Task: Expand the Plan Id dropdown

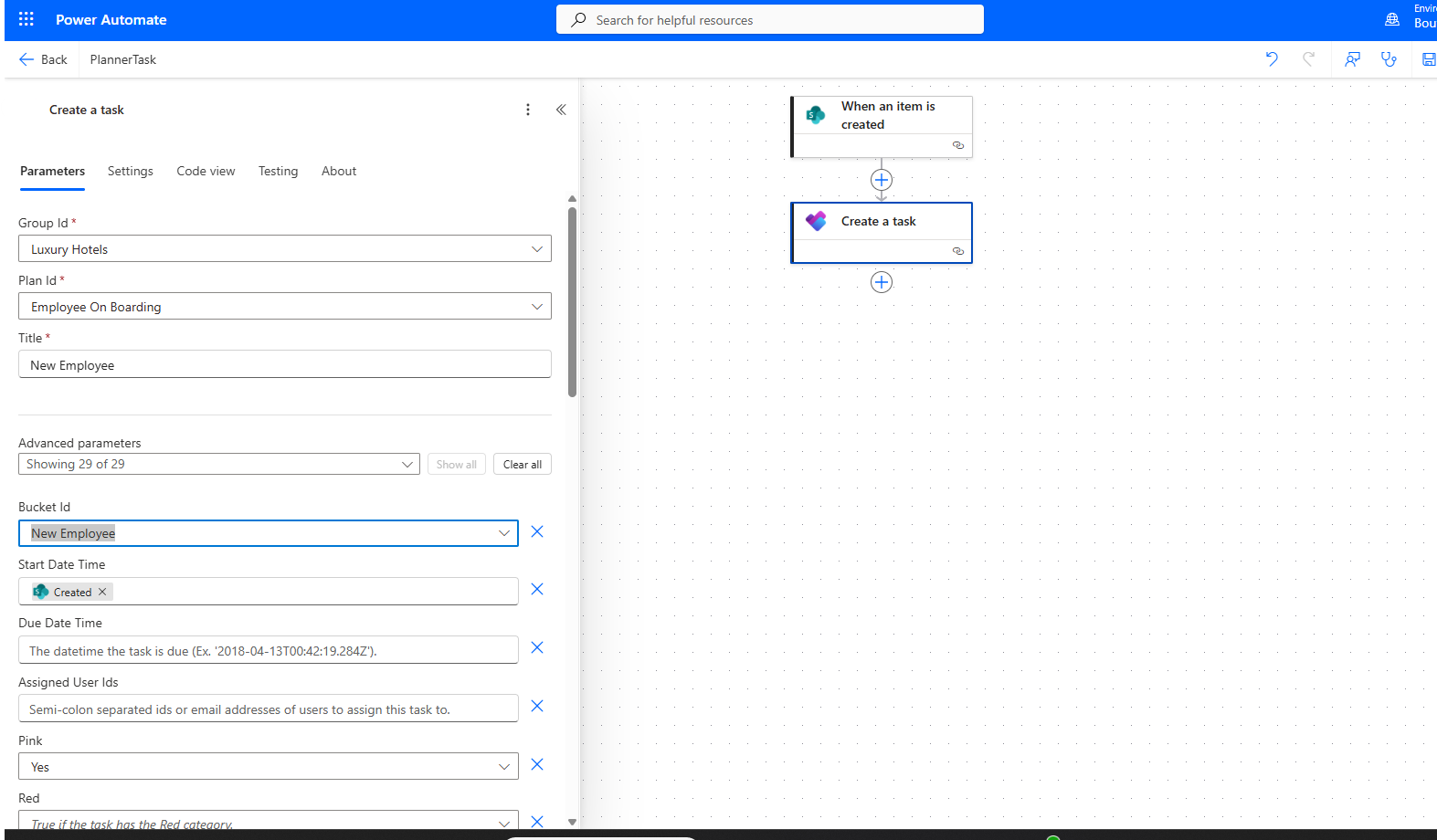Action: [537, 306]
